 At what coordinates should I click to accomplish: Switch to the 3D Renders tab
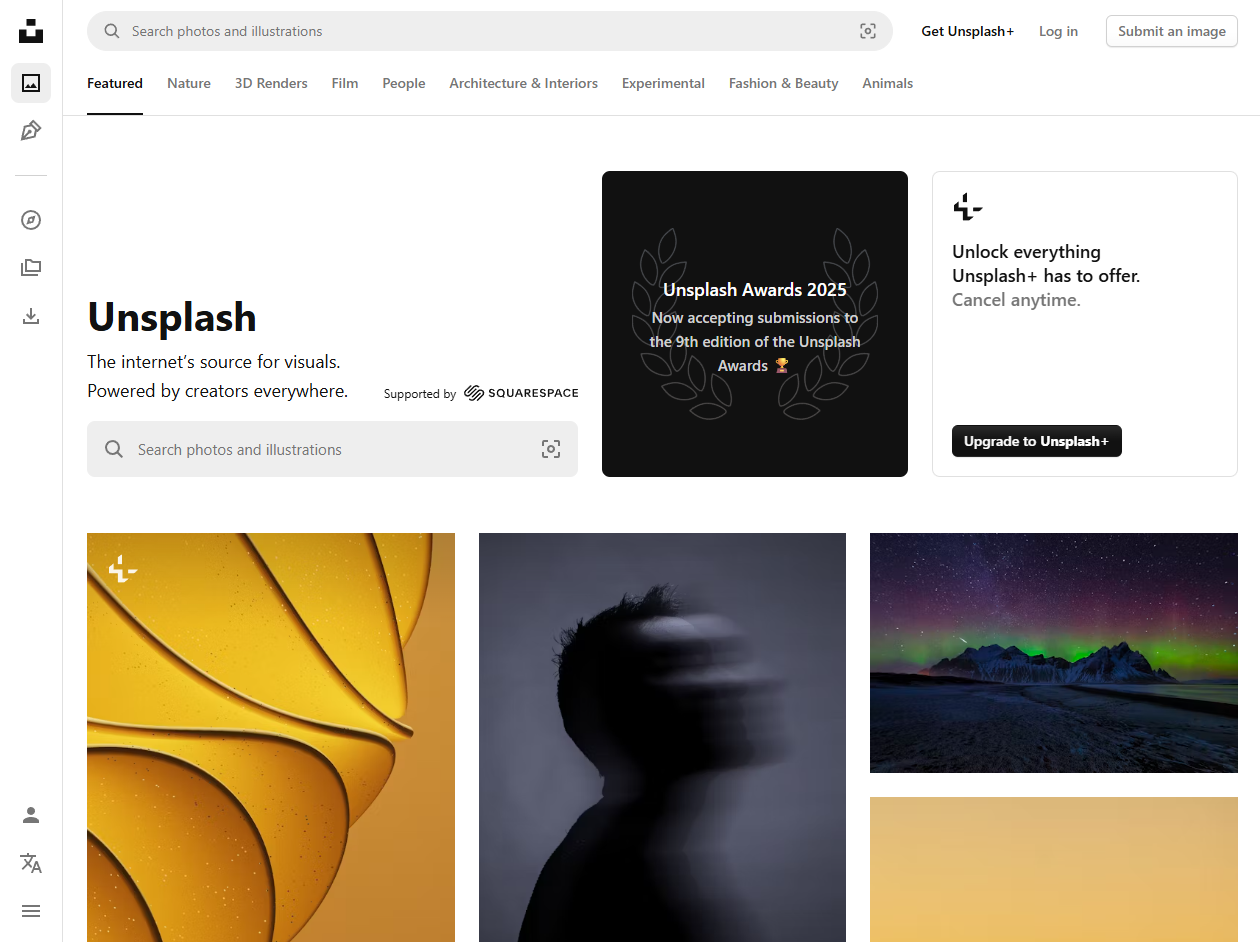pos(271,84)
